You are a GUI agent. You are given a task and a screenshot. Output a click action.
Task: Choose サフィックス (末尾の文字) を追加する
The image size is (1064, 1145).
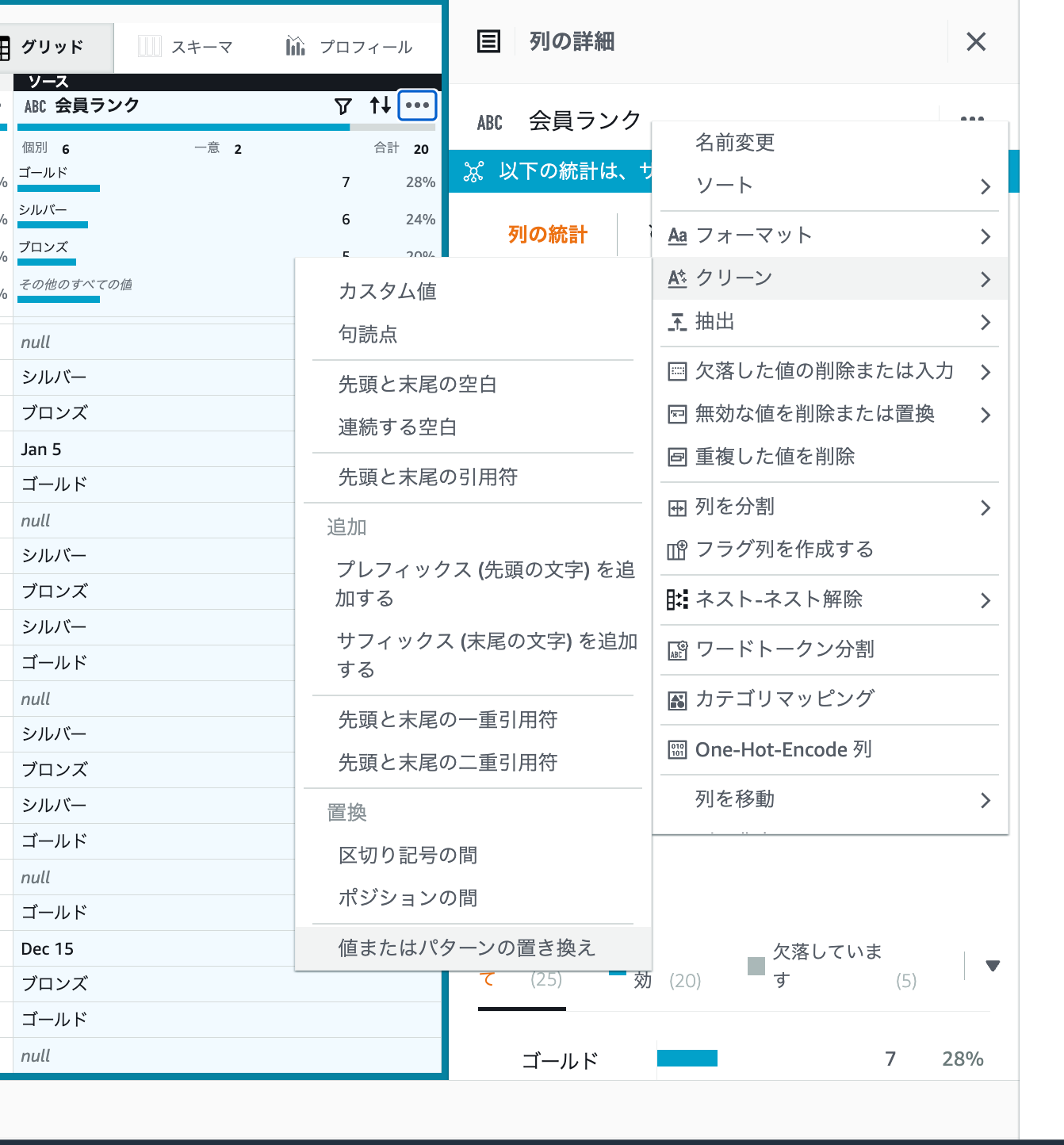tap(487, 655)
